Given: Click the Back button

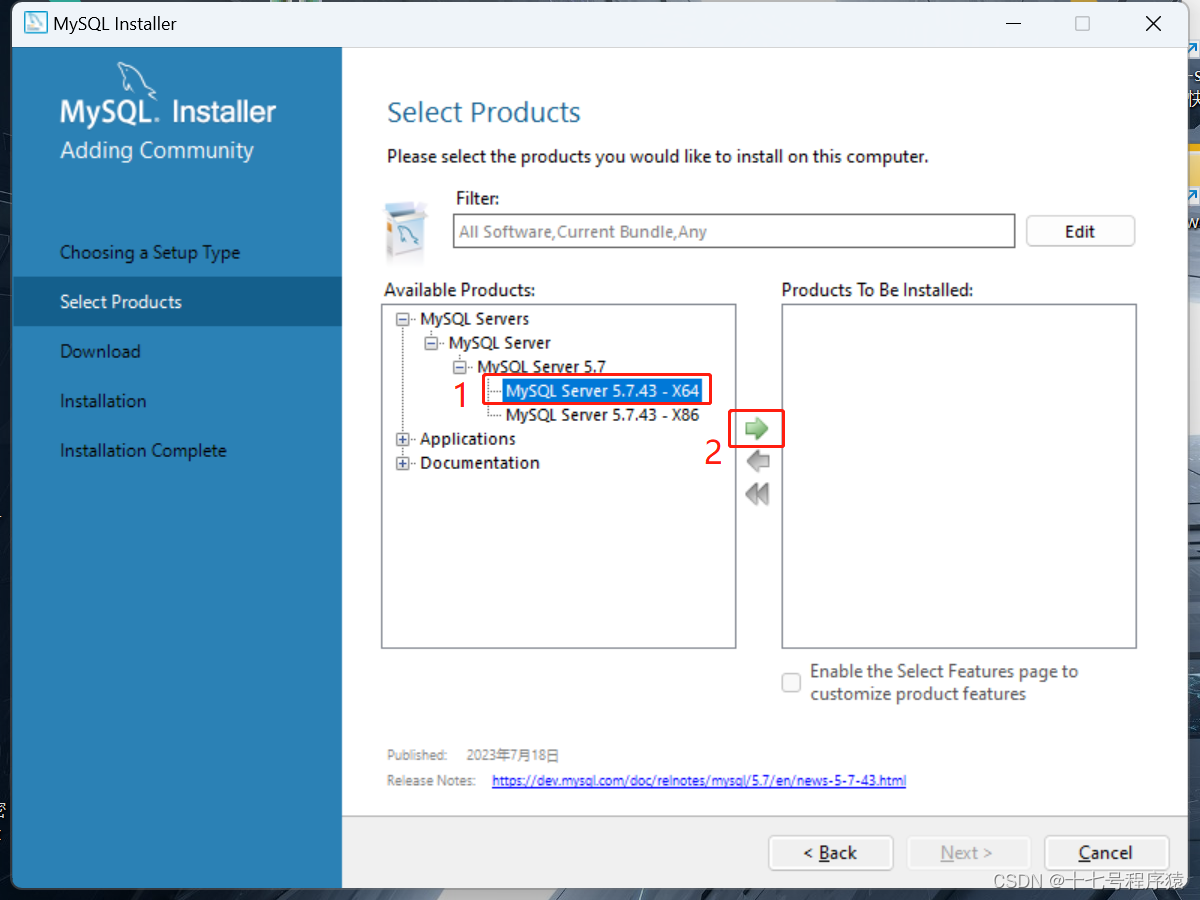Looking at the screenshot, I should tap(830, 853).
